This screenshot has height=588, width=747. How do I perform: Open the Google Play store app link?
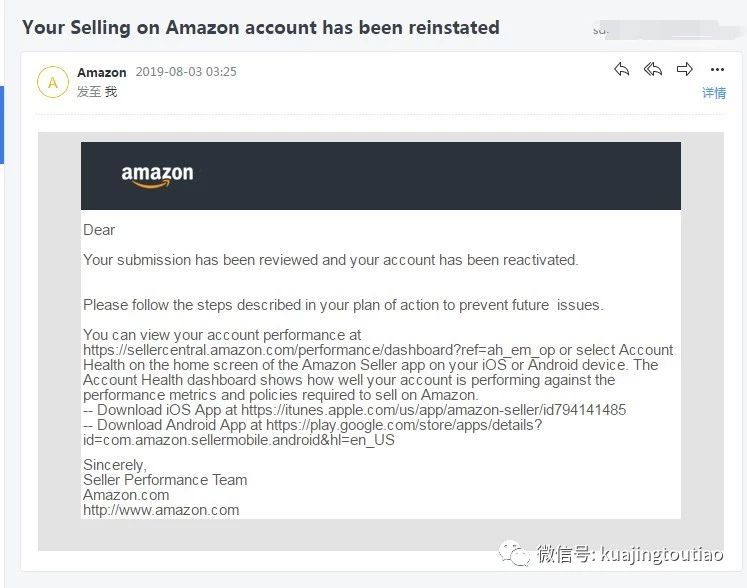(x=313, y=432)
